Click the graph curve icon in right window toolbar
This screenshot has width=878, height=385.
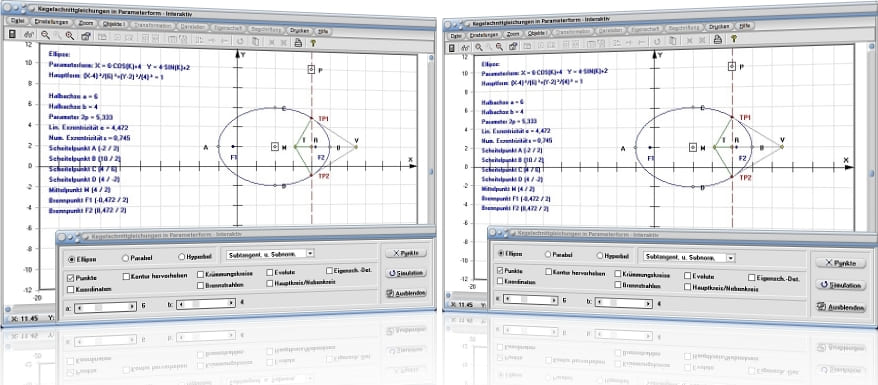tap(466, 48)
